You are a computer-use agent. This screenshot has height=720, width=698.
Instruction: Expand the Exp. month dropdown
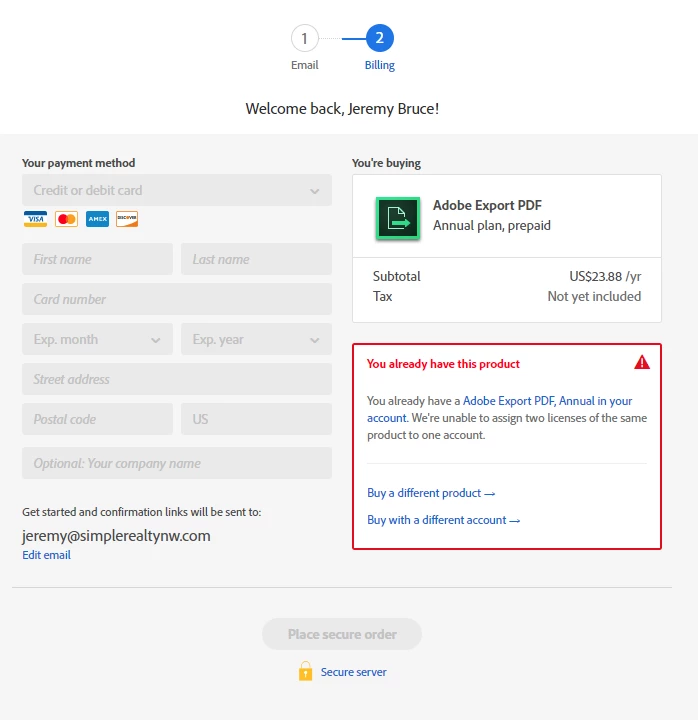coord(97,339)
